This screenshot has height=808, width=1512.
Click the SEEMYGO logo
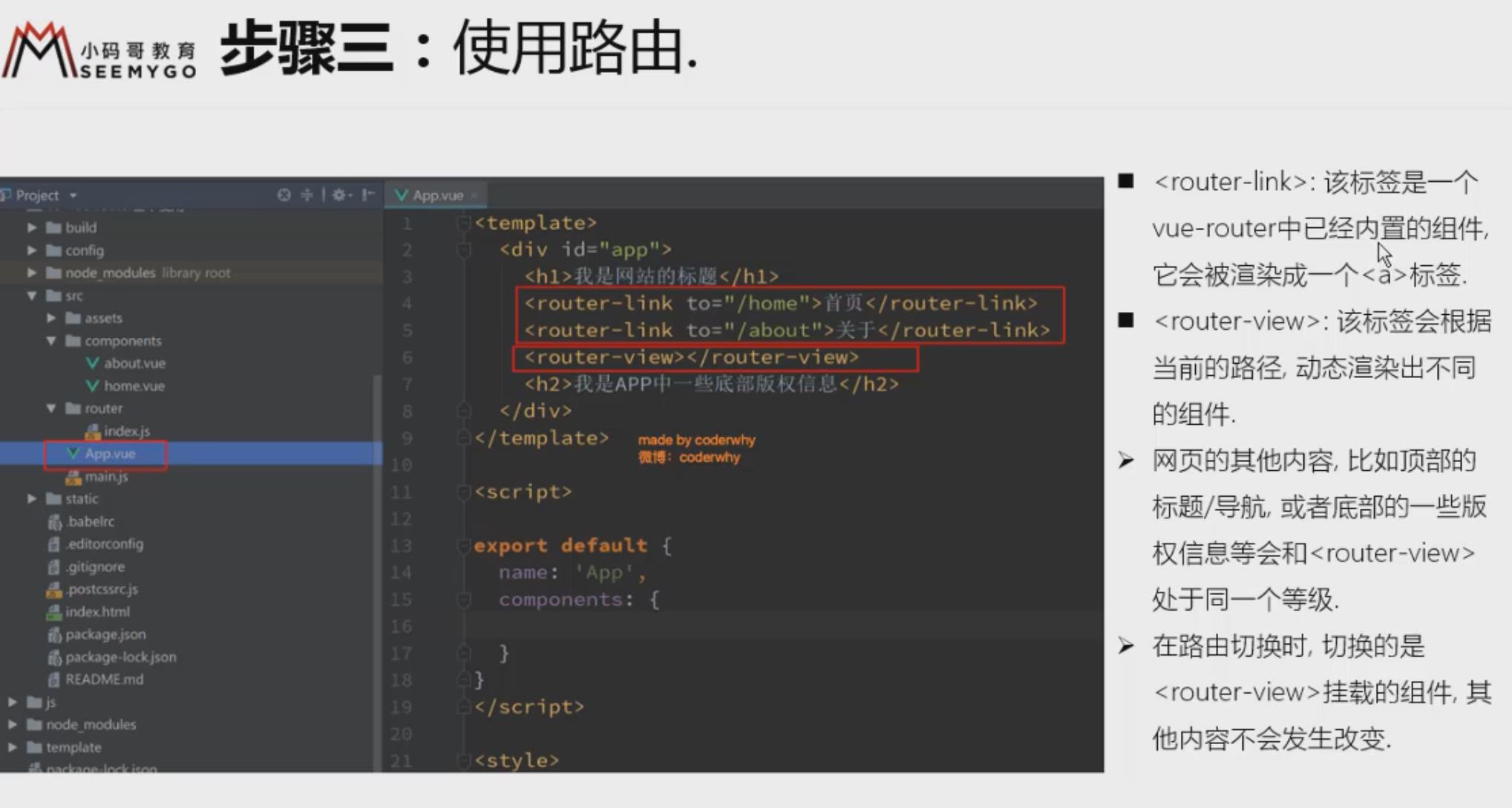99,50
